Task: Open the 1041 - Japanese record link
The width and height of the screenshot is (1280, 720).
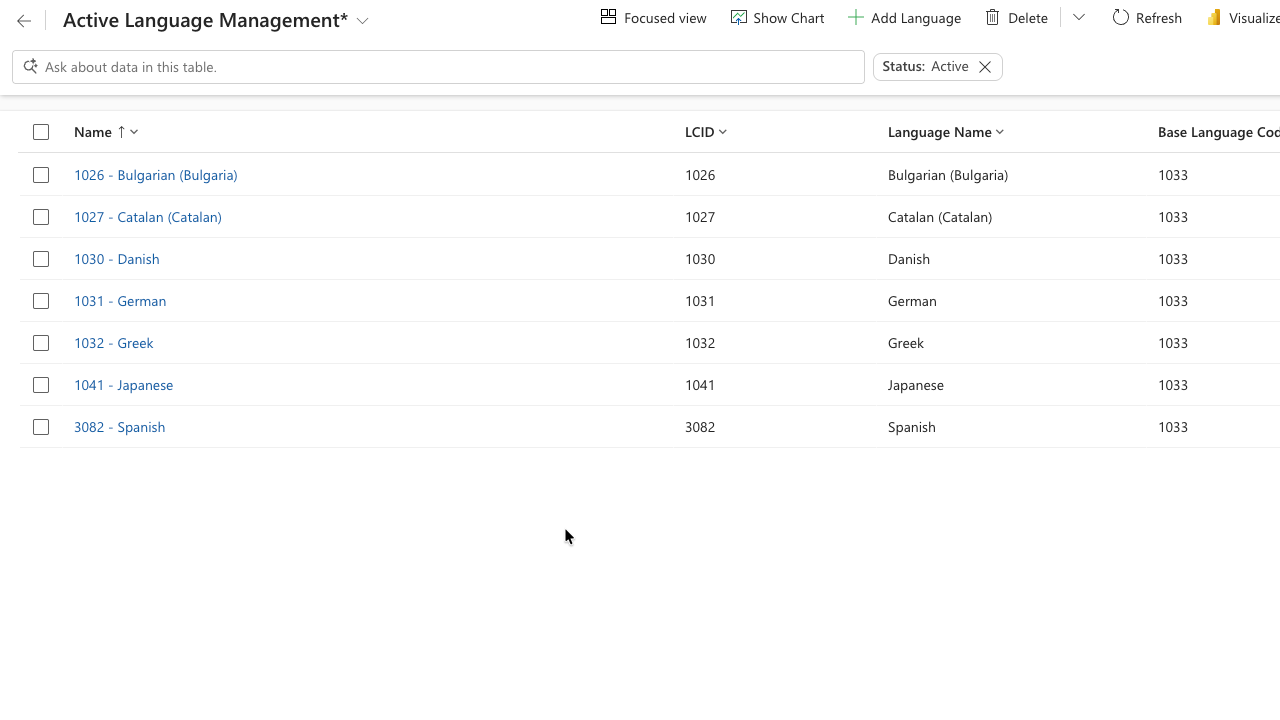Action: pos(123,385)
